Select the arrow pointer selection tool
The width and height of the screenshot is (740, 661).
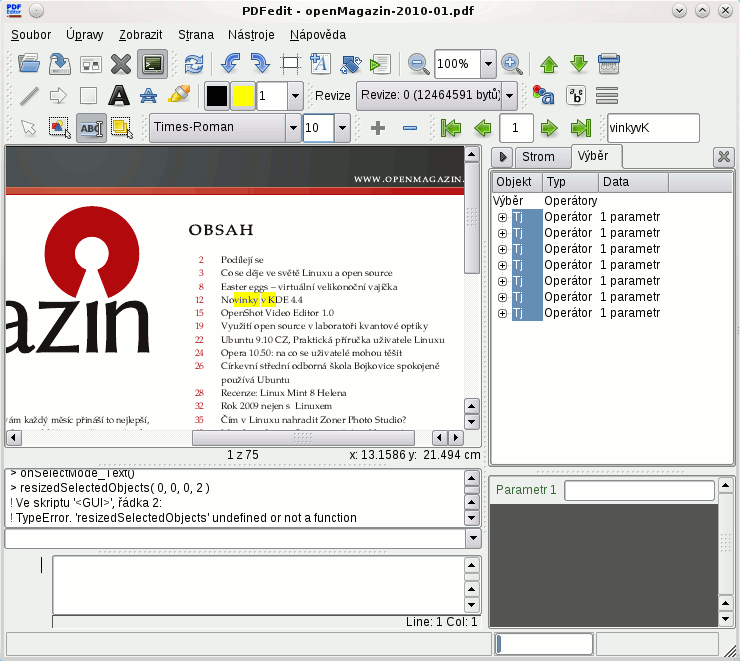(29, 128)
